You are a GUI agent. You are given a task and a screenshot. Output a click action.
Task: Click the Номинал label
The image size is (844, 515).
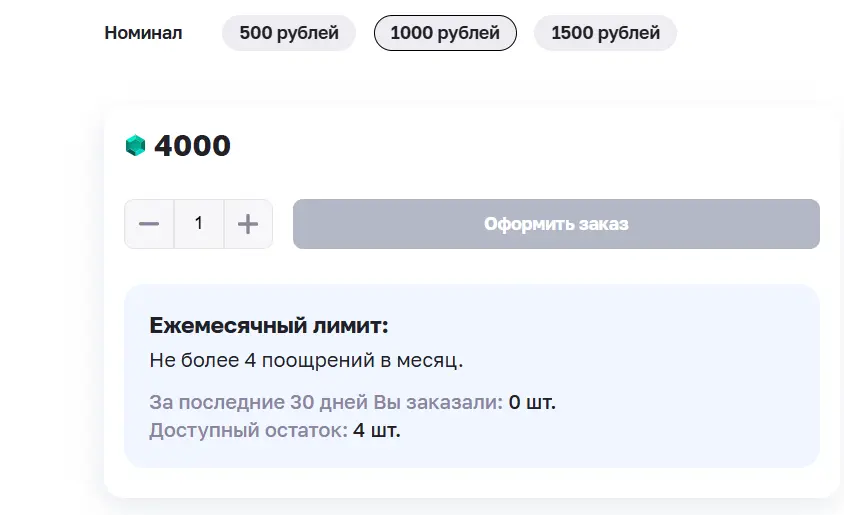tap(143, 33)
